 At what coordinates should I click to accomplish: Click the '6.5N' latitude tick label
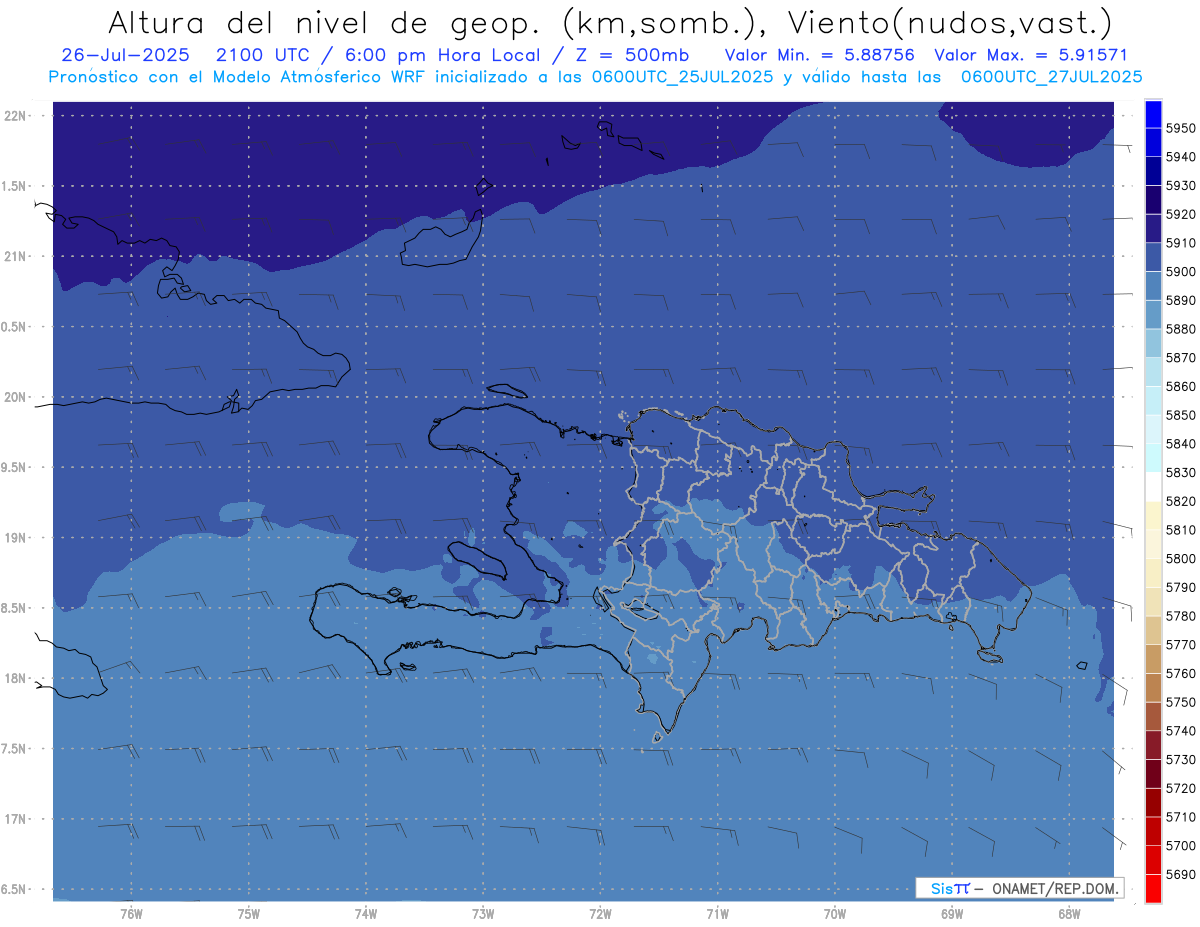pyautogui.click(x=14, y=889)
